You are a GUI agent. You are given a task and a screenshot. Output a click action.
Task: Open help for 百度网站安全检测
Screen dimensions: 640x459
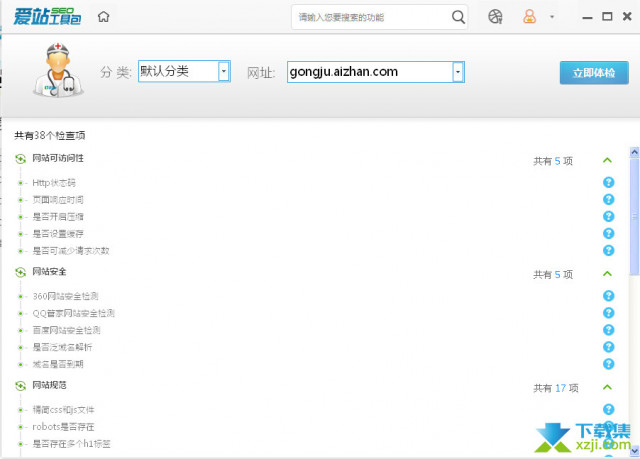(x=608, y=330)
